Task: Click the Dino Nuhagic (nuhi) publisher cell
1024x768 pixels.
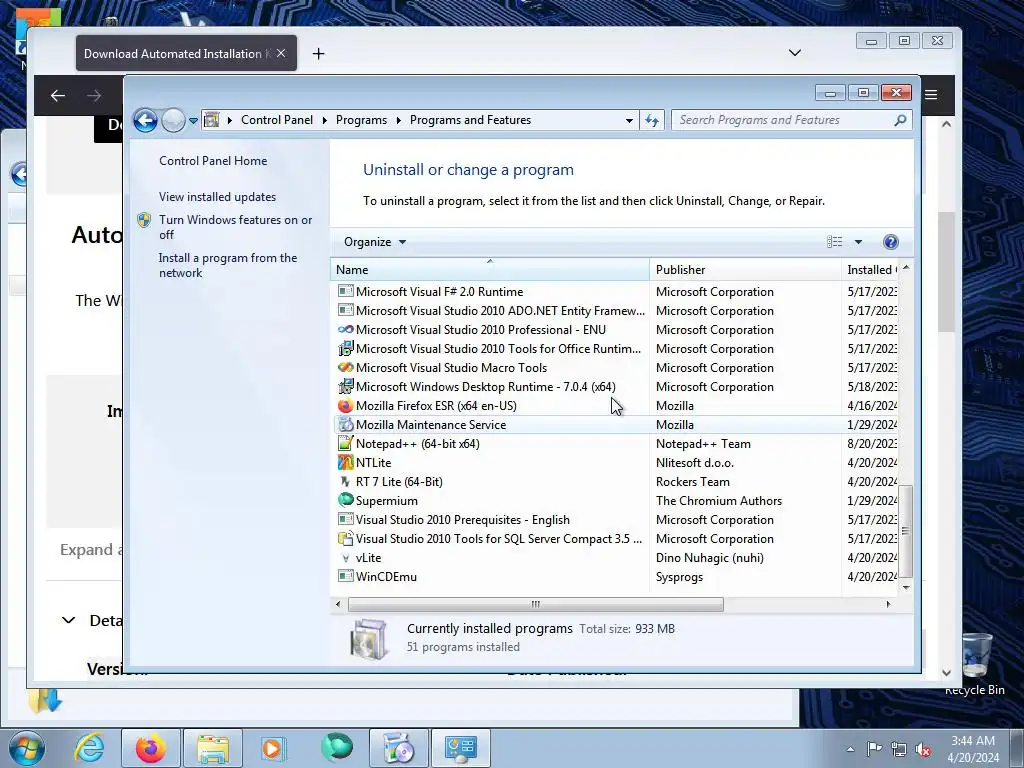Action: (710, 558)
